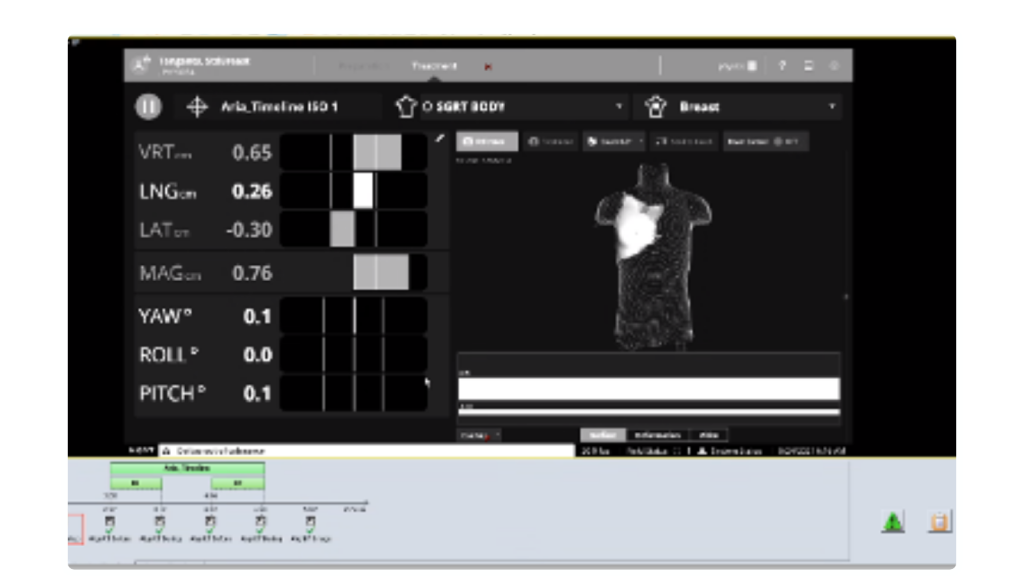Click the red X beside Treatment tab

pyautogui.click(x=488, y=67)
